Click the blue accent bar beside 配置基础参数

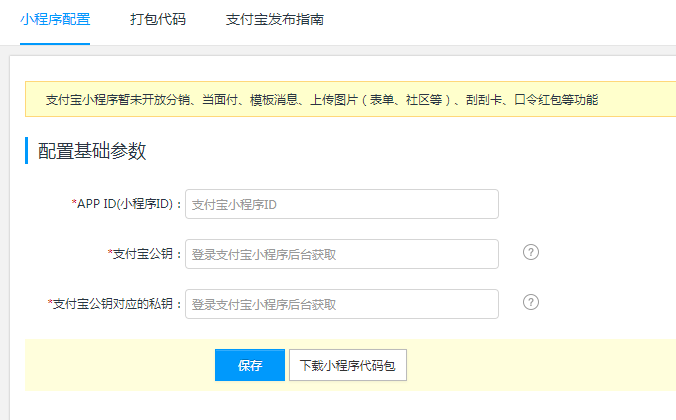click(26, 151)
